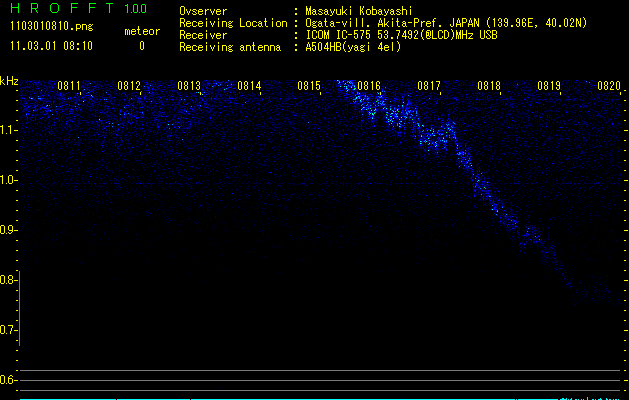Click the 0811 time marker
The image size is (629, 400).
[x=69, y=86]
